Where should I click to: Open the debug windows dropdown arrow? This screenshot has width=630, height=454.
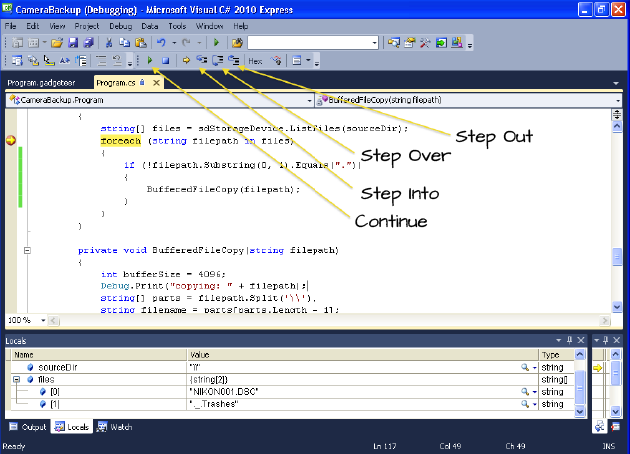[x=308, y=61]
